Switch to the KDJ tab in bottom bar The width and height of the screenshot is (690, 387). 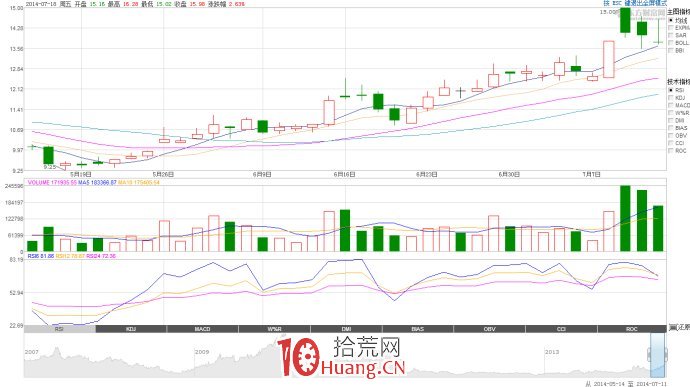pyautogui.click(x=131, y=329)
